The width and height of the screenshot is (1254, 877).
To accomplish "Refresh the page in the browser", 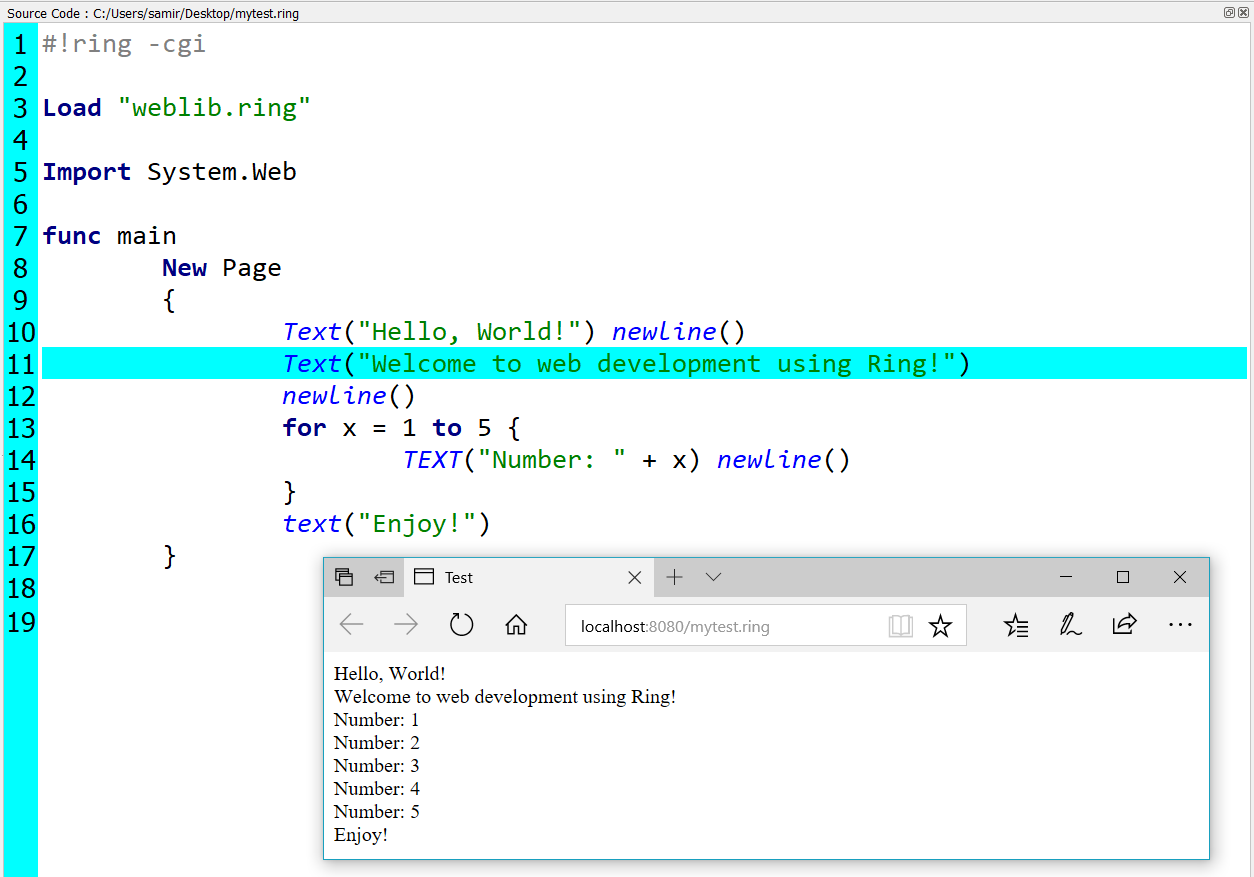I will [461, 624].
